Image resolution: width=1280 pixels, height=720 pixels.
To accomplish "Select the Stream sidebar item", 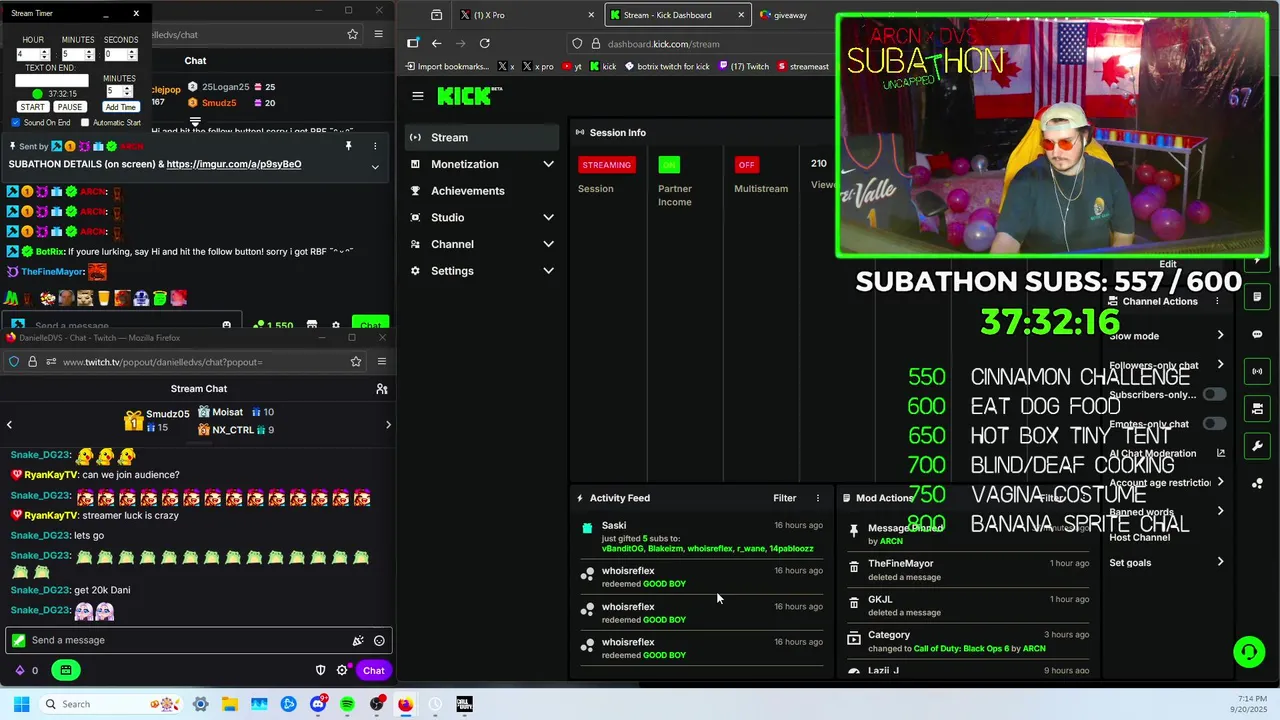I will coord(484,137).
